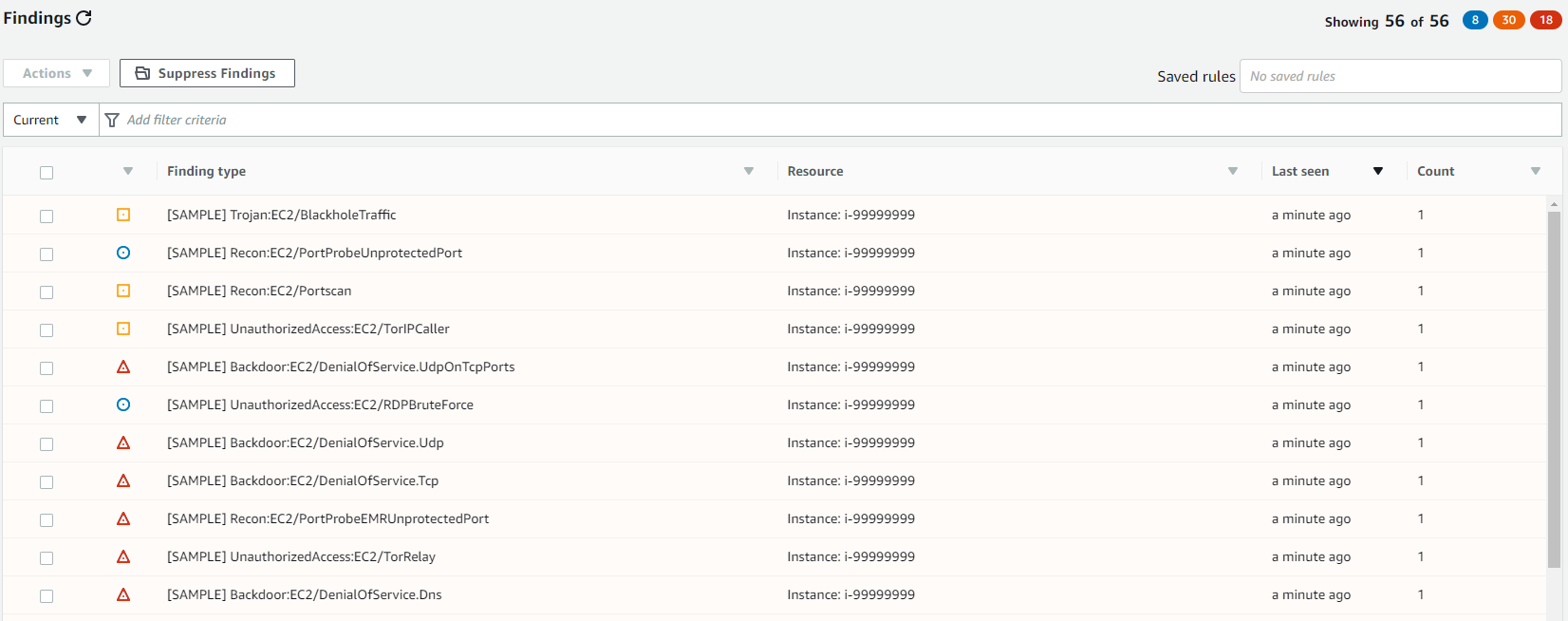This screenshot has width=1568, height=621.
Task: Select all findings with header checkbox
Action: tap(47, 172)
